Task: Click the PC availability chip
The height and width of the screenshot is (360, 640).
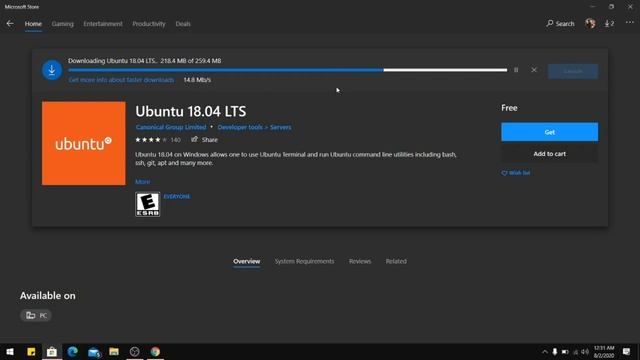Action: tap(36, 315)
